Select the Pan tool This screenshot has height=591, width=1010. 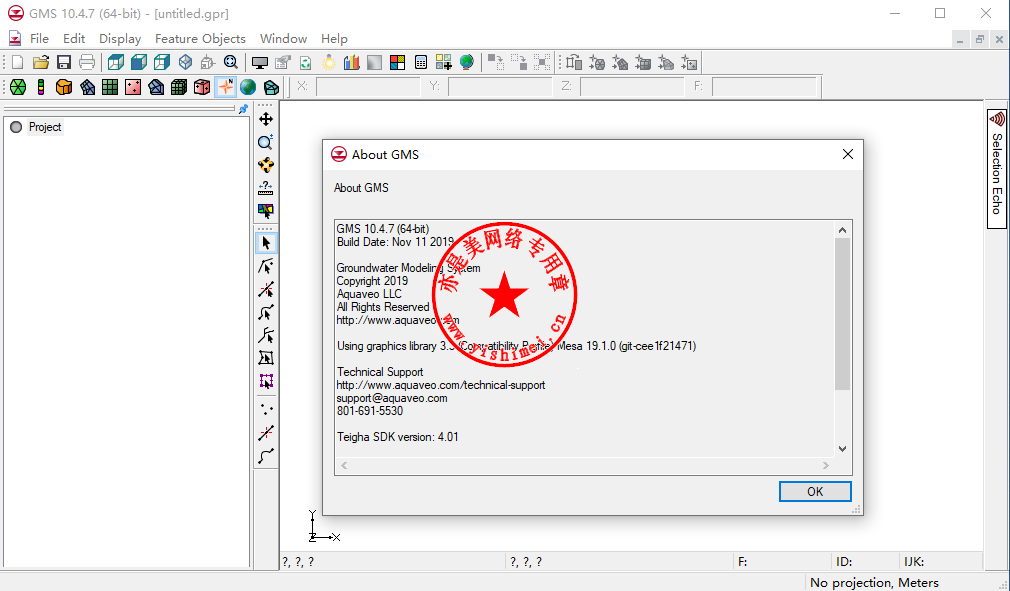pyautogui.click(x=265, y=119)
